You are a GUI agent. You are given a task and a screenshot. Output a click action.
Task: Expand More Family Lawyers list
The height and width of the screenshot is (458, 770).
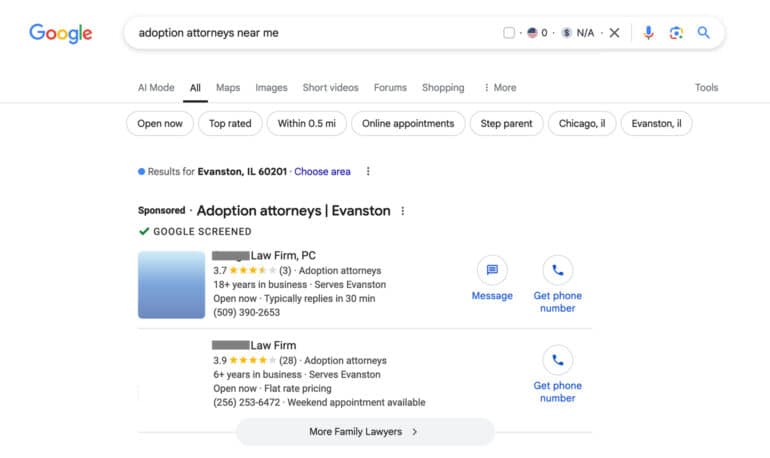365,432
